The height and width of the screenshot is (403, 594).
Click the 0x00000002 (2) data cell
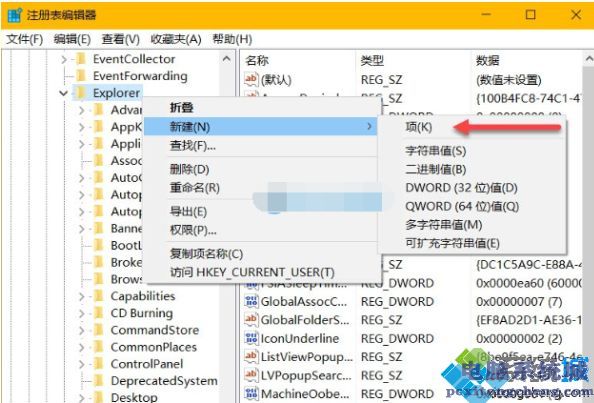[519, 338]
